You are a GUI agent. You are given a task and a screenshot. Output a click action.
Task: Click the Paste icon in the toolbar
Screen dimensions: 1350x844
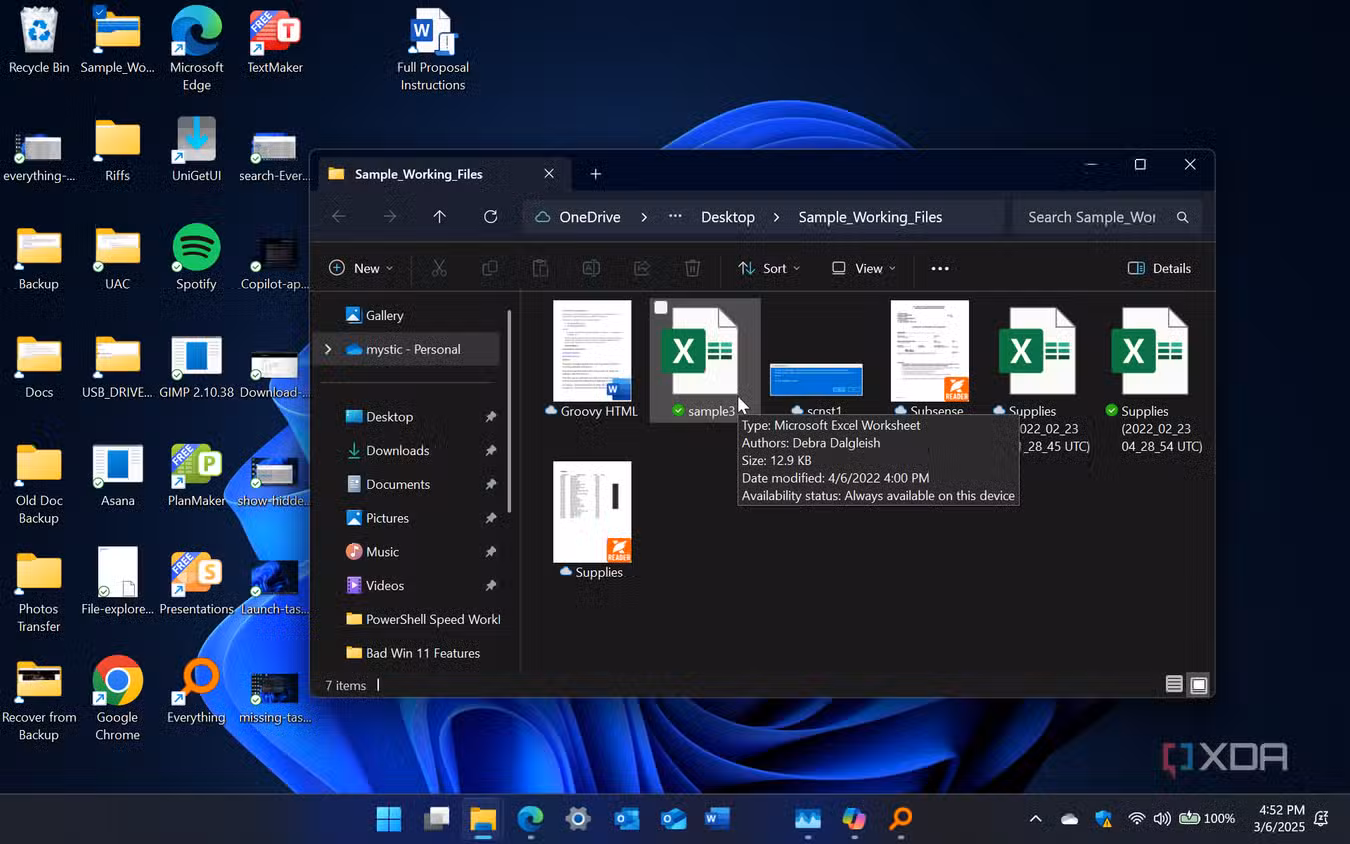(540, 268)
